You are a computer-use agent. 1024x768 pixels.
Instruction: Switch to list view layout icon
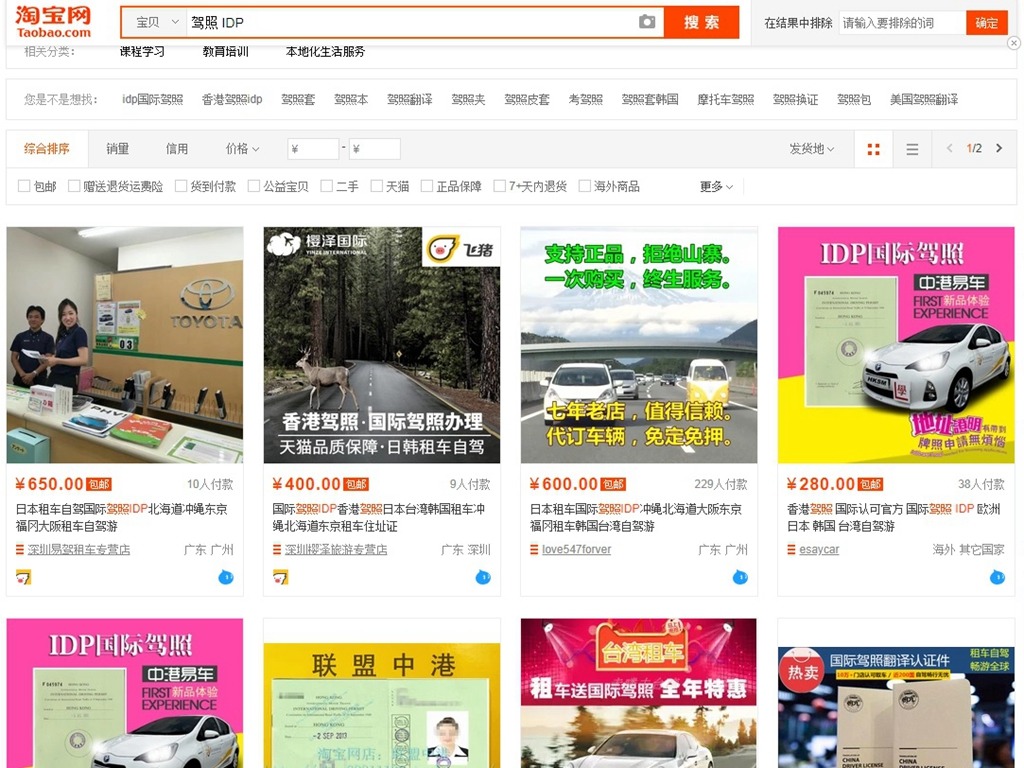pyautogui.click(x=912, y=150)
